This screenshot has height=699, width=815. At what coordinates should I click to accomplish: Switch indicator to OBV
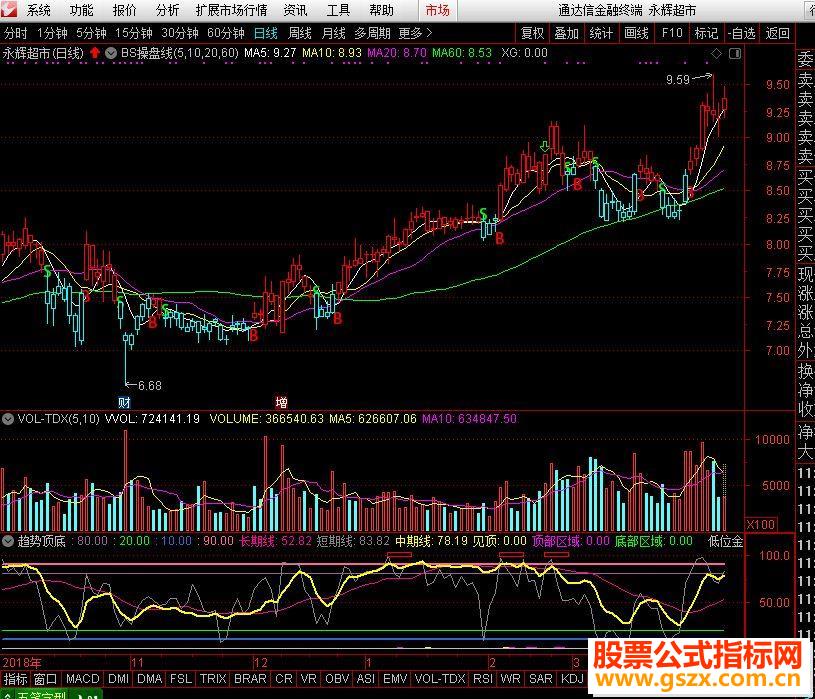(337, 679)
